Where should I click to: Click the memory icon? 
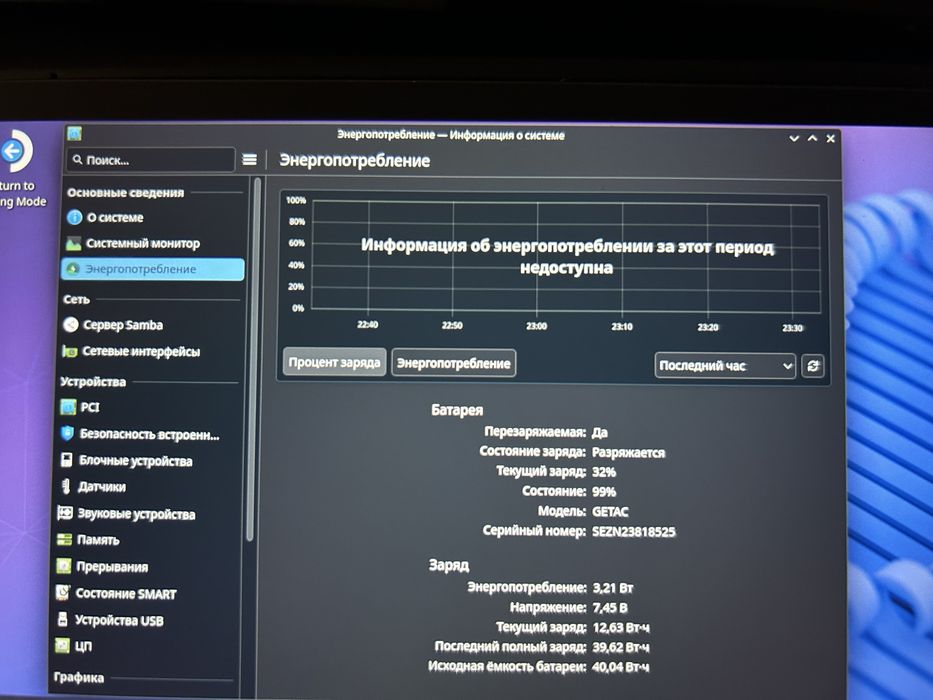tap(64, 539)
